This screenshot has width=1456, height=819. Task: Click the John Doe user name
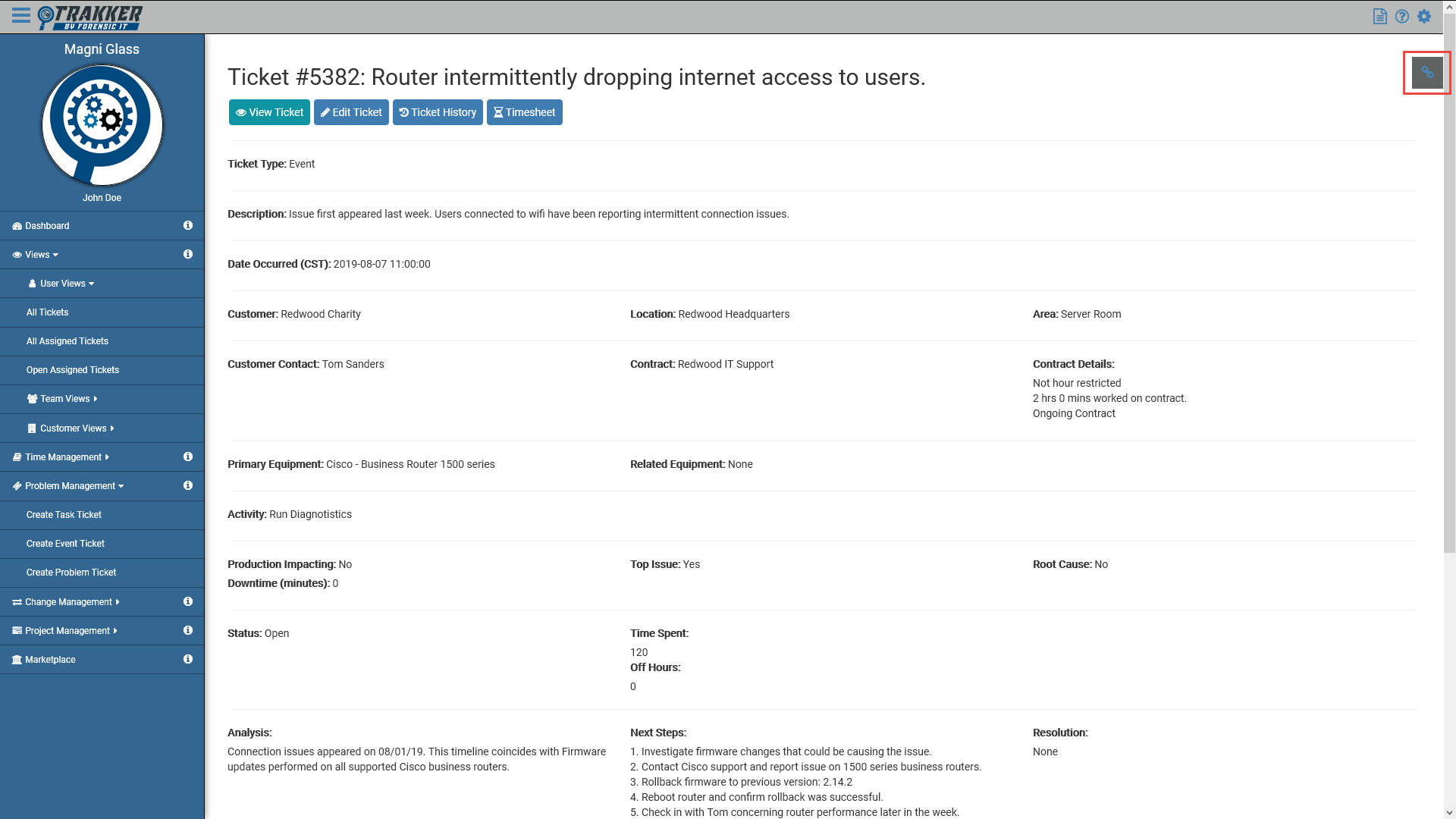coord(102,198)
